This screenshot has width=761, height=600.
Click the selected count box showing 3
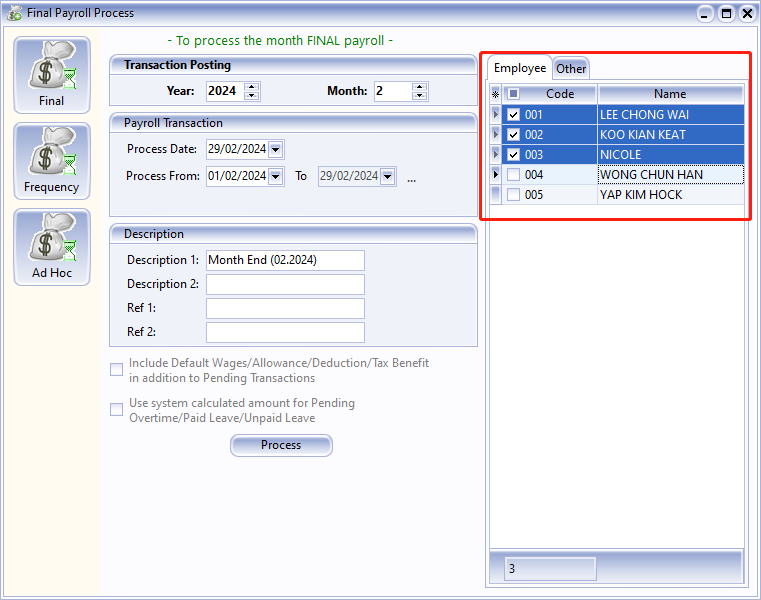pyautogui.click(x=550, y=568)
